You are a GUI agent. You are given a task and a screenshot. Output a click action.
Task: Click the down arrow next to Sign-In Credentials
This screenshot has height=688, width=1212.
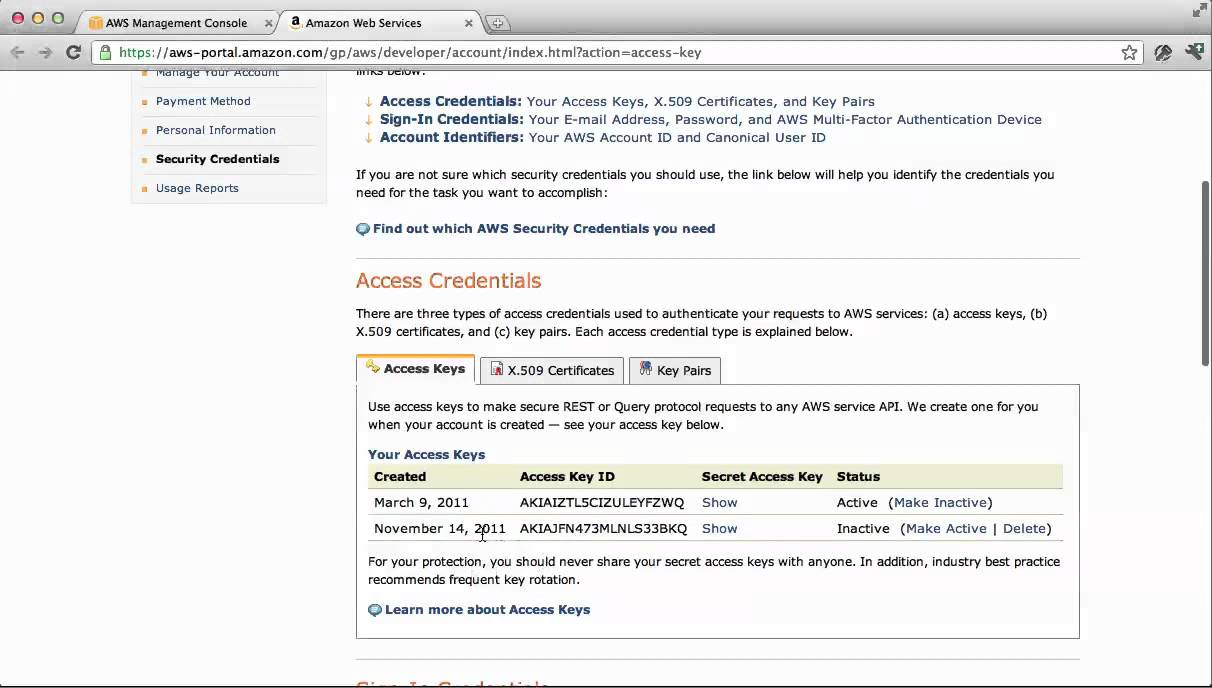coord(368,120)
